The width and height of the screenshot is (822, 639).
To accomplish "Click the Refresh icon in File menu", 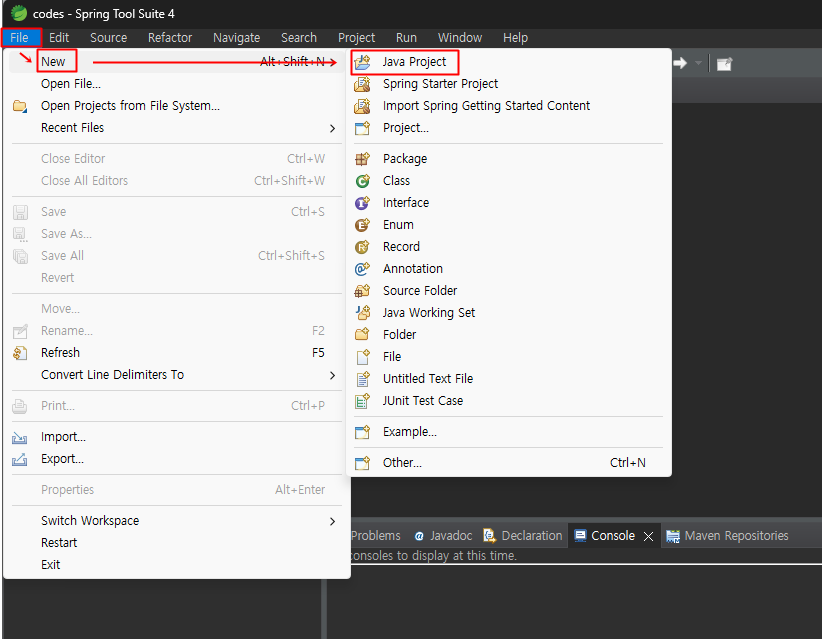I will point(20,353).
